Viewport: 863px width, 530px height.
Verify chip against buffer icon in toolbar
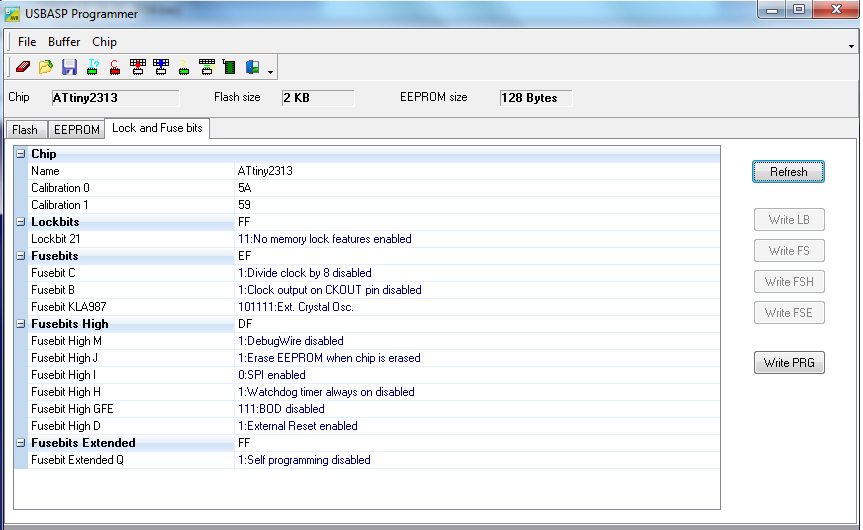(207, 67)
